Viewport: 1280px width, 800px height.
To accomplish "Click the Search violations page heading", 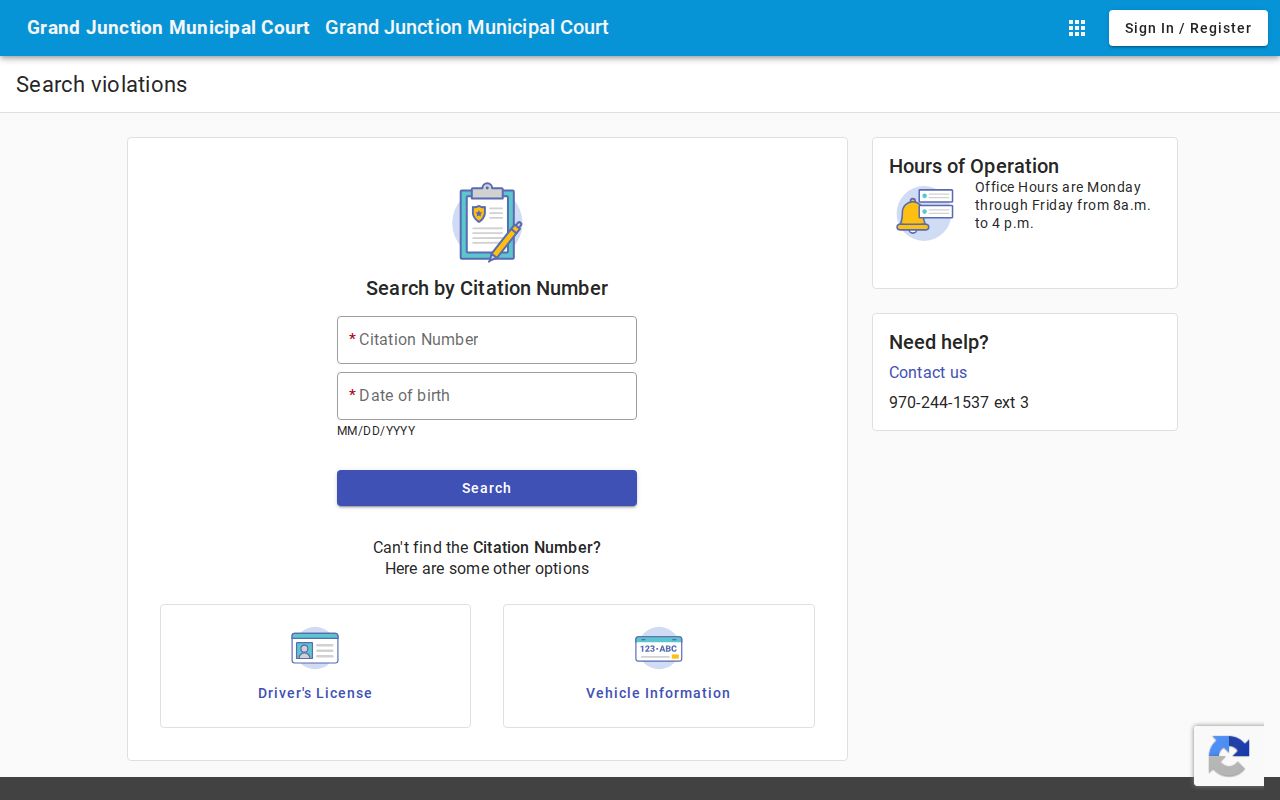I will point(102,84).
